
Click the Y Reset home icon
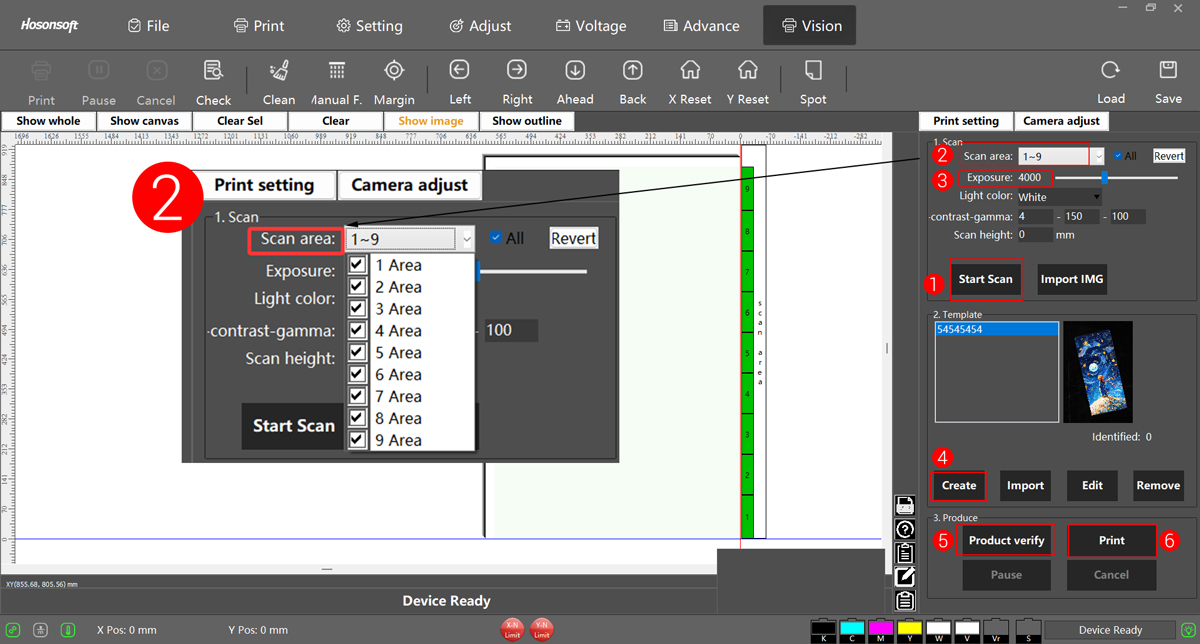748,70
